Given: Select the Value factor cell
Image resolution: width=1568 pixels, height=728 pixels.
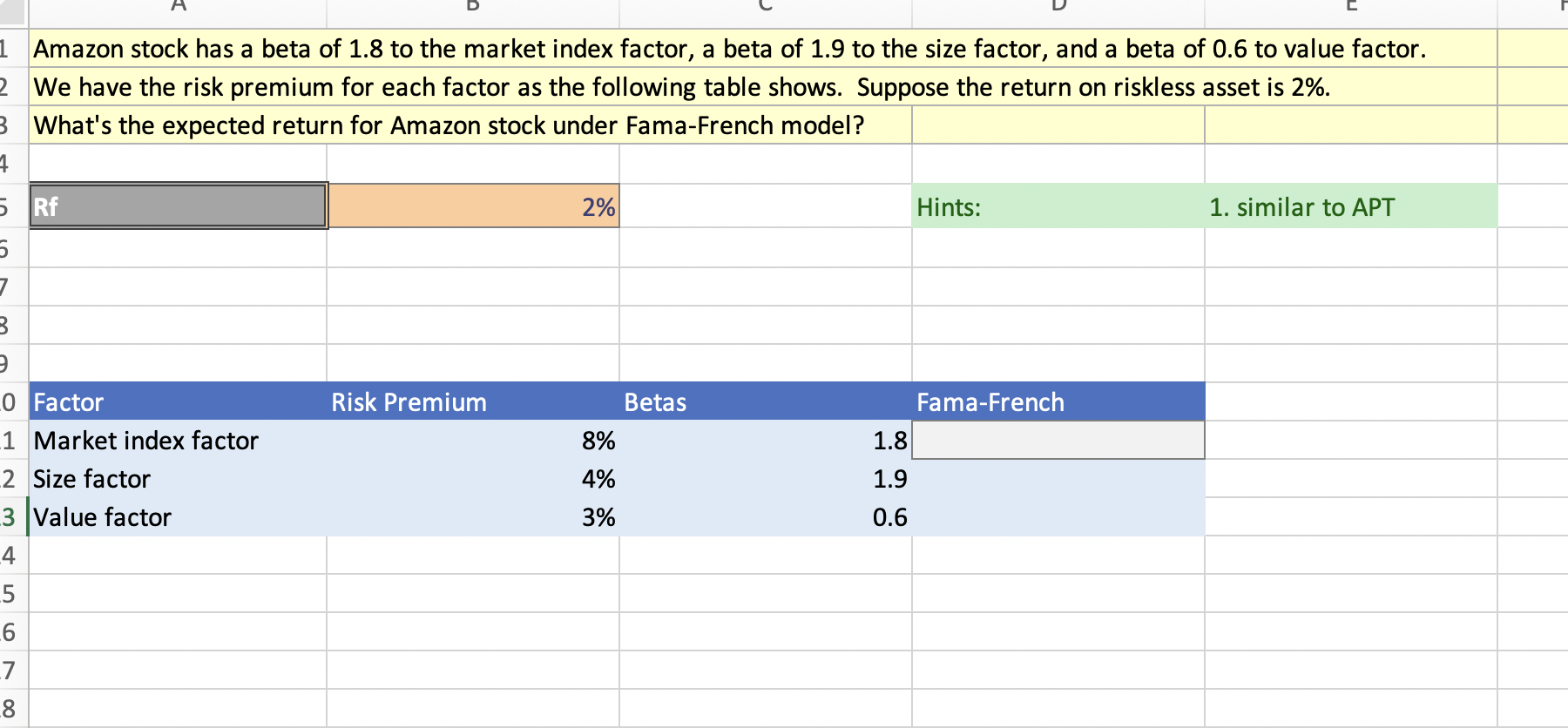Looking at the screenshot, I should [x=179, y=517].
